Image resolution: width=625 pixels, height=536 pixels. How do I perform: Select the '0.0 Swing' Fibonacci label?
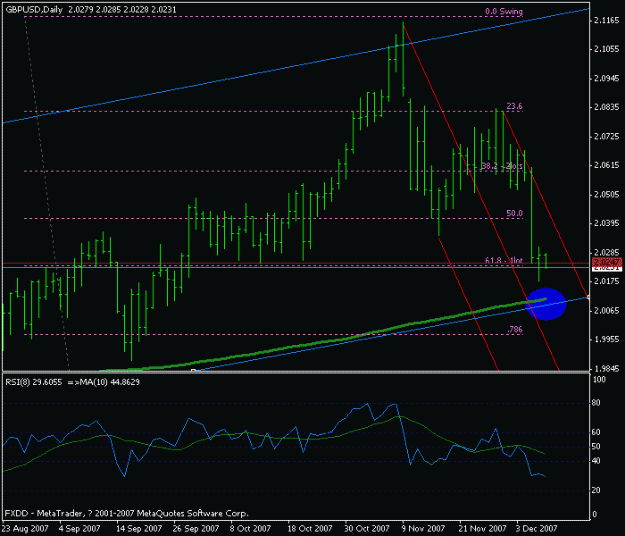tap(504, 12)
